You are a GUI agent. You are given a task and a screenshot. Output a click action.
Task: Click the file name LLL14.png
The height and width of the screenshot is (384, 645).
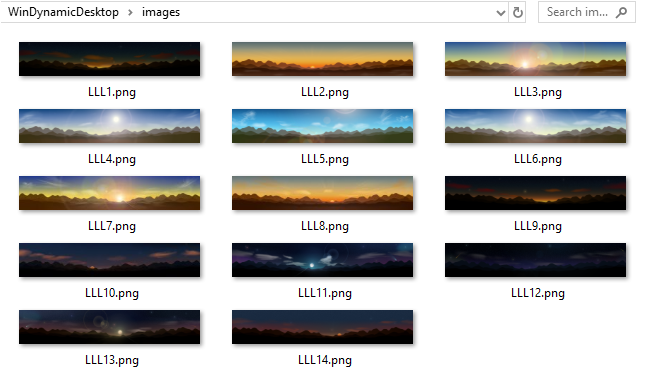point(325,360)
